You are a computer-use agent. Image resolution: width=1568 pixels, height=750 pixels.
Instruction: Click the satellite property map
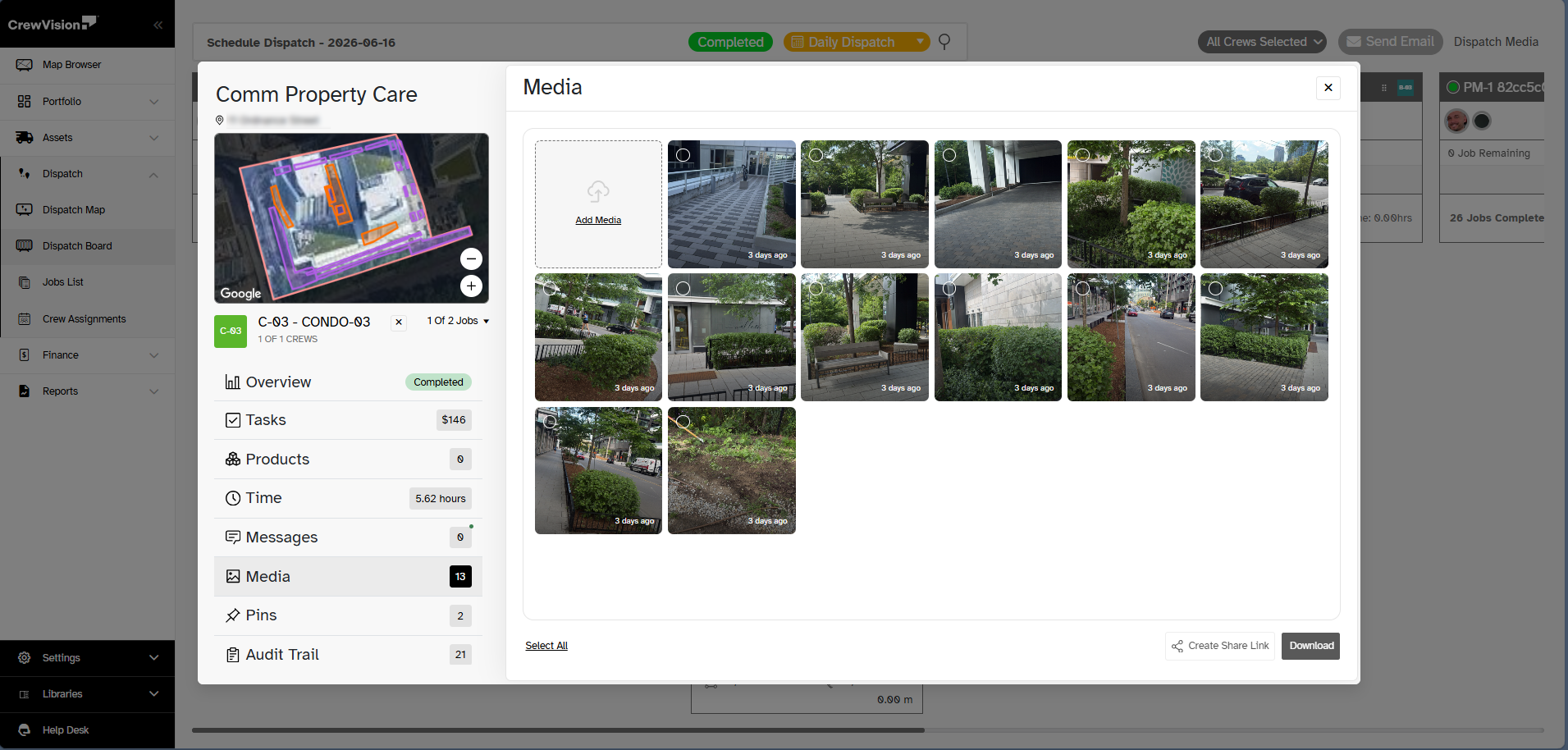tap(351, 218)
